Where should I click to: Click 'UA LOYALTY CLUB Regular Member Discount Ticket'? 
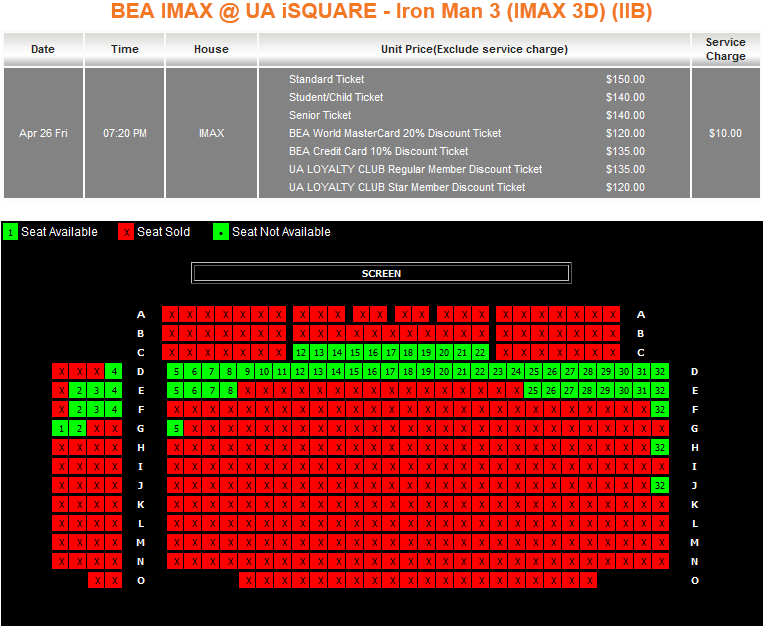416,169
